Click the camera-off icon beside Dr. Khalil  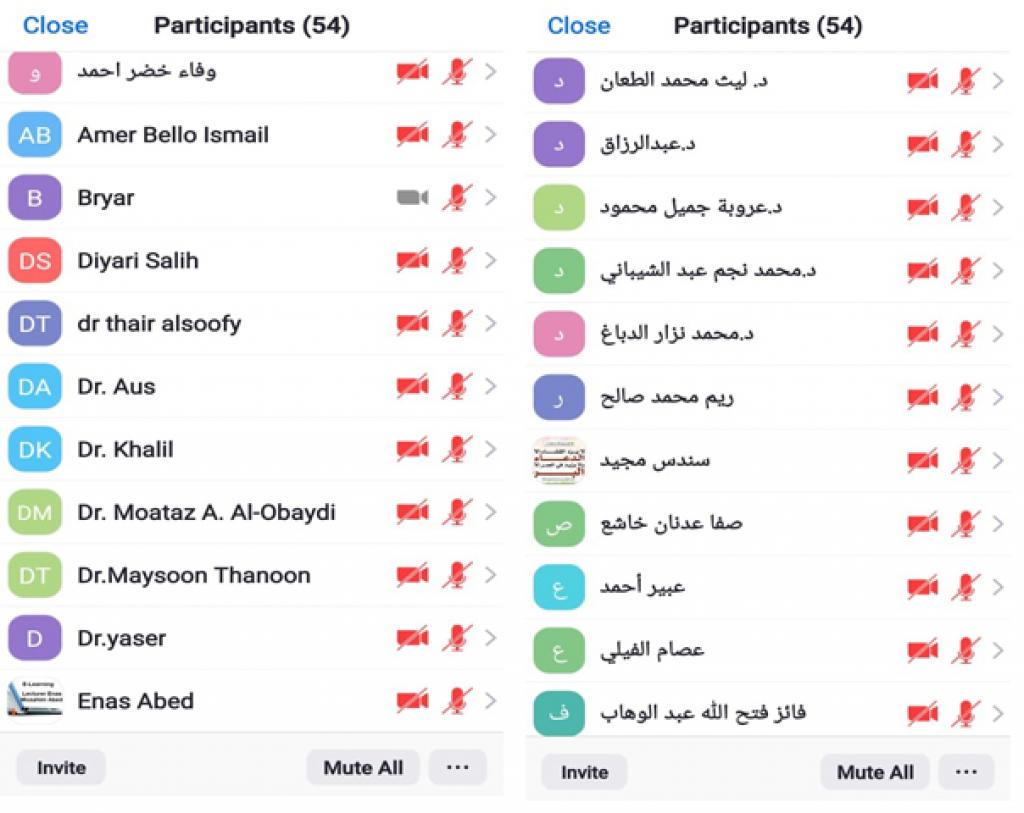[412, 450]
